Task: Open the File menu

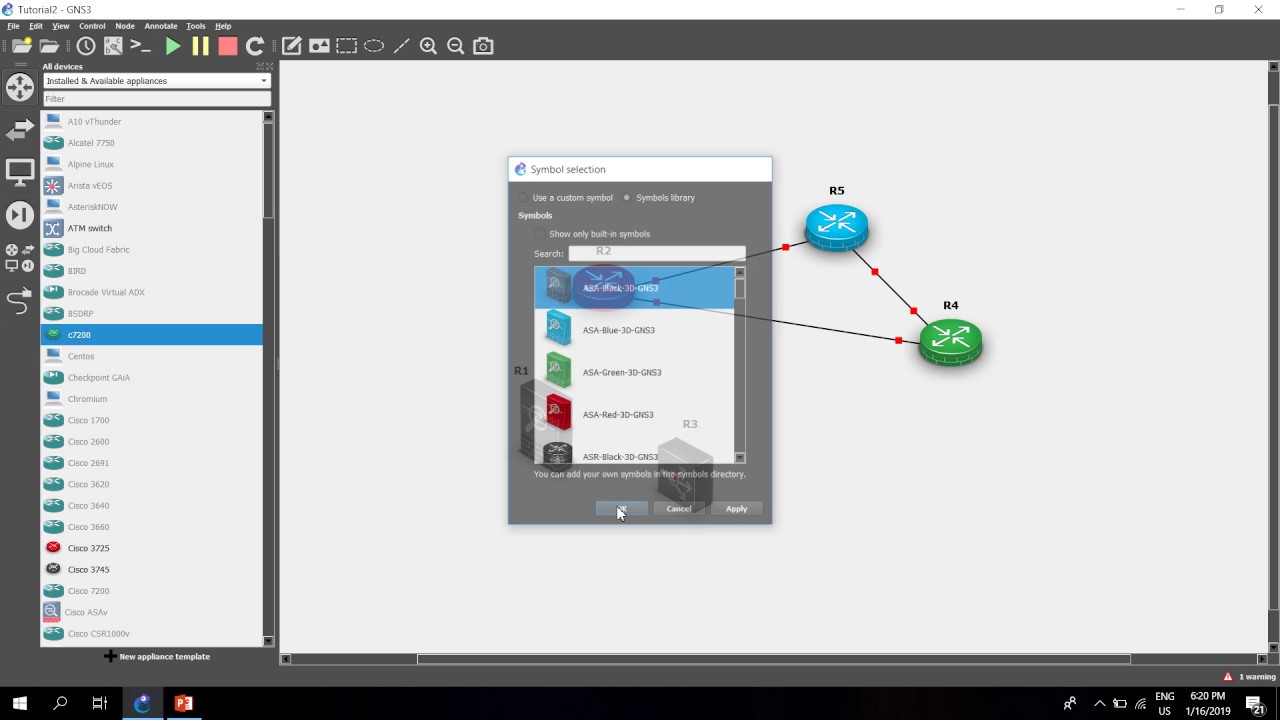Action: (x=14, y=26)
